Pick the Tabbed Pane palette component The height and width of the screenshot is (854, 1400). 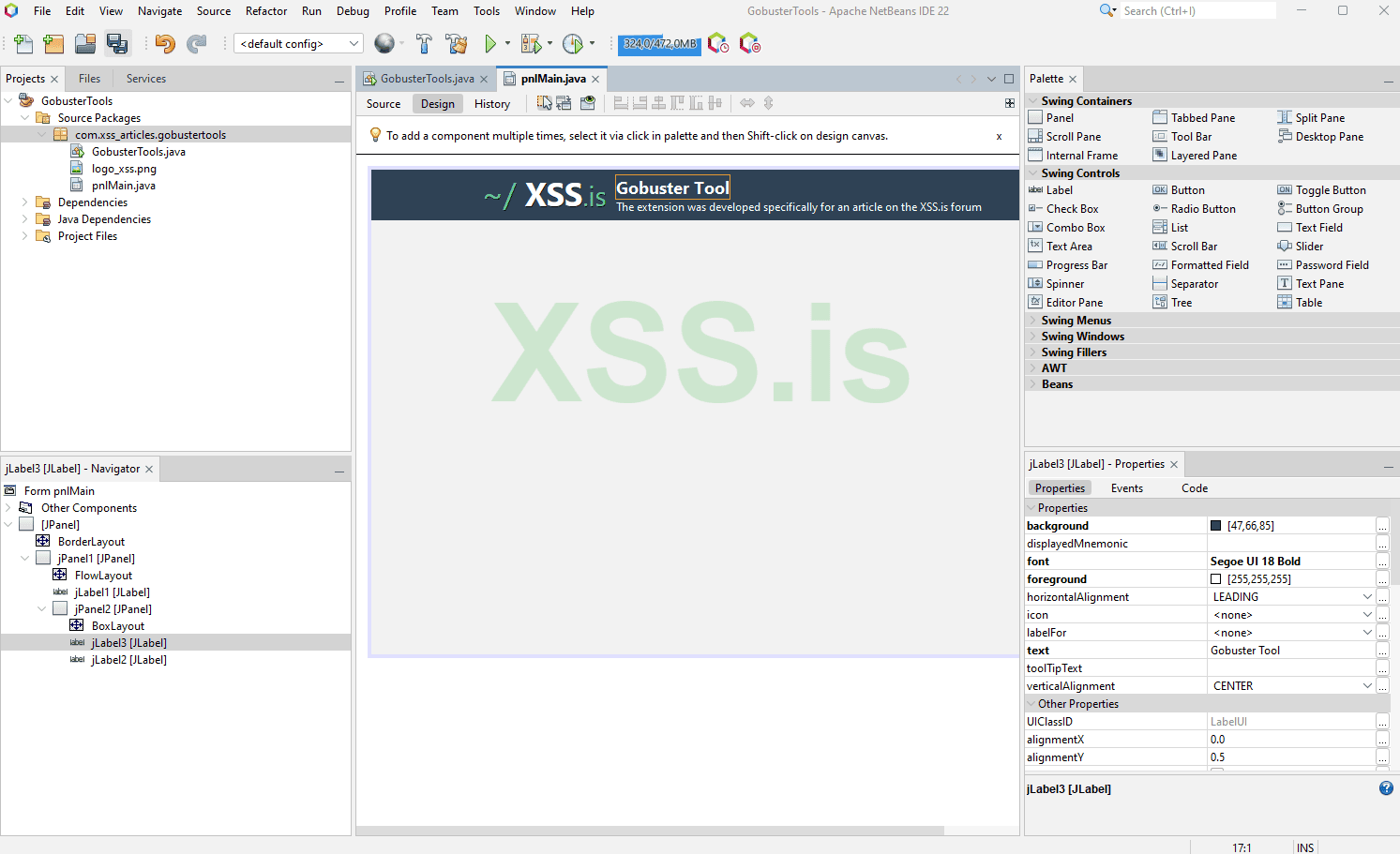(1194, 118)
